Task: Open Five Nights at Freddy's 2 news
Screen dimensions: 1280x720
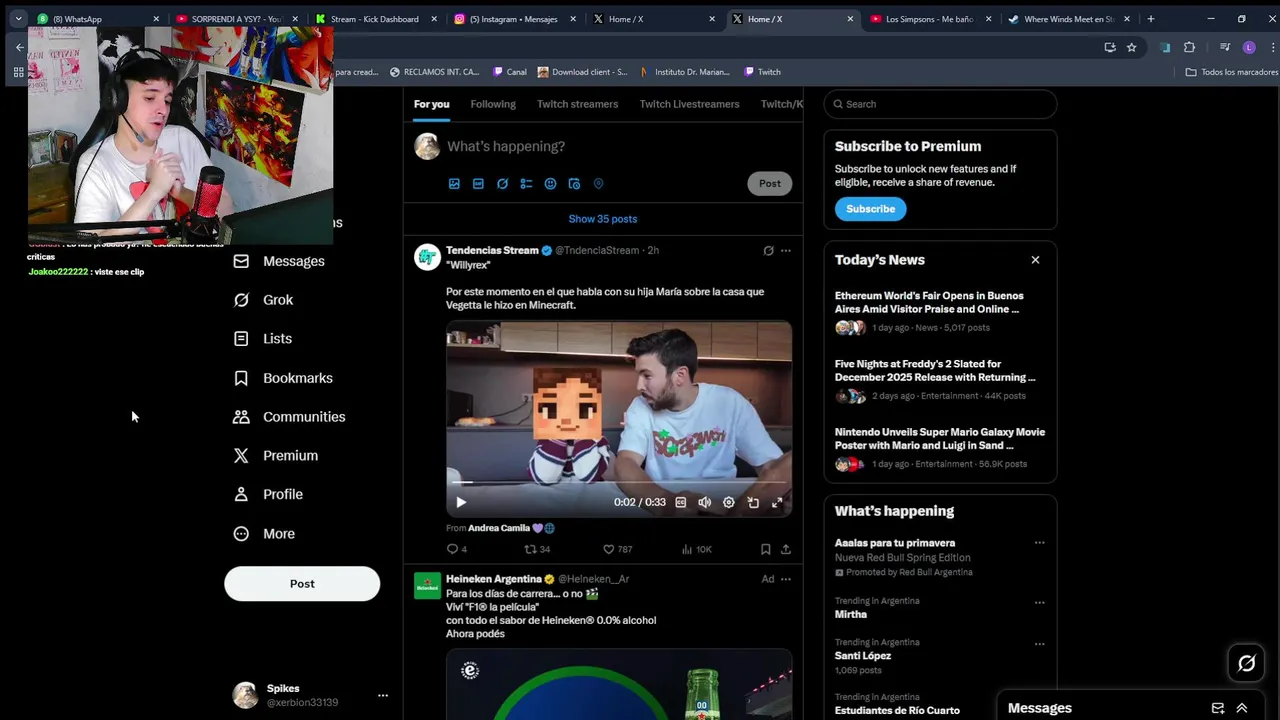Action: [940, 380]
